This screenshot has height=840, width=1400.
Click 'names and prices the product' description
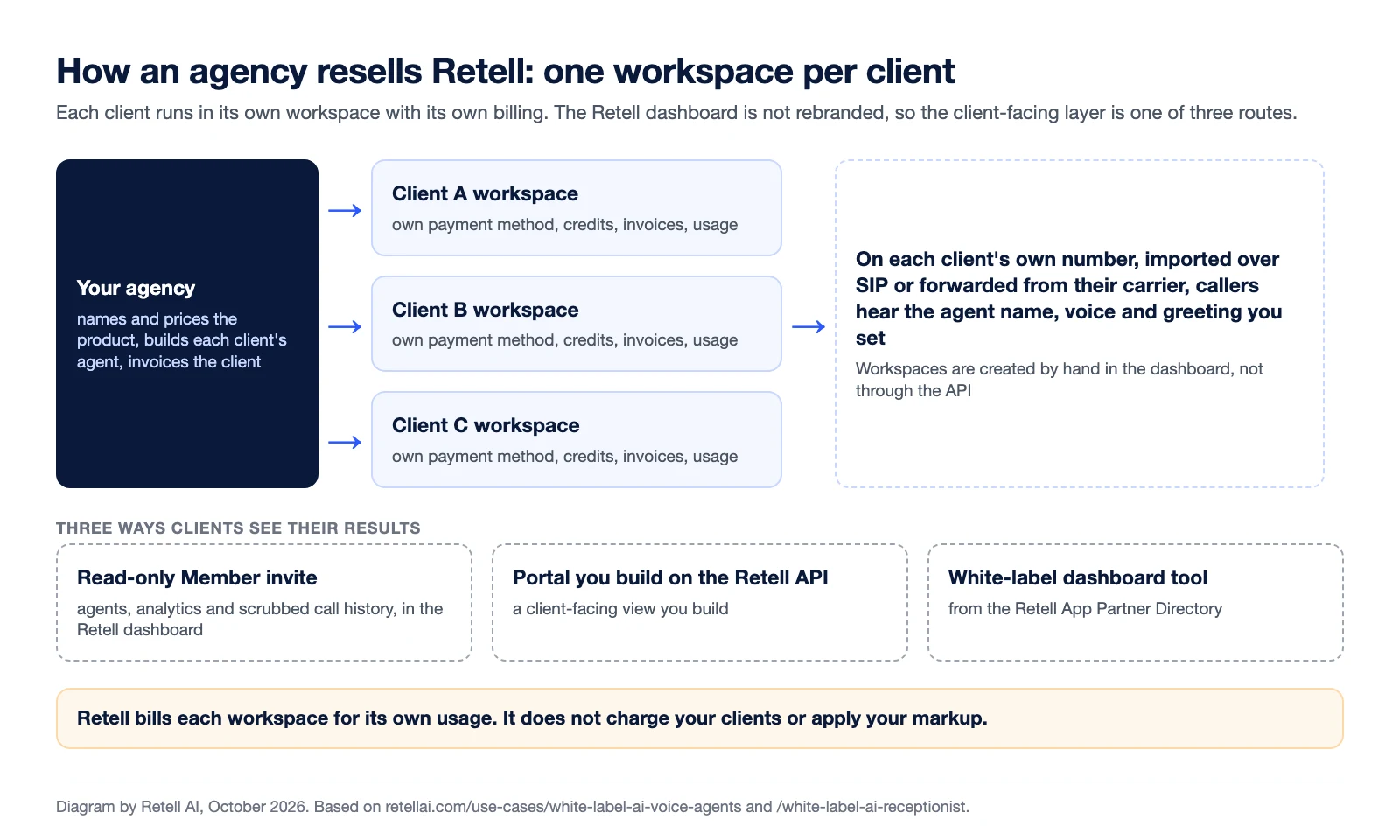[x=182, y=340]
